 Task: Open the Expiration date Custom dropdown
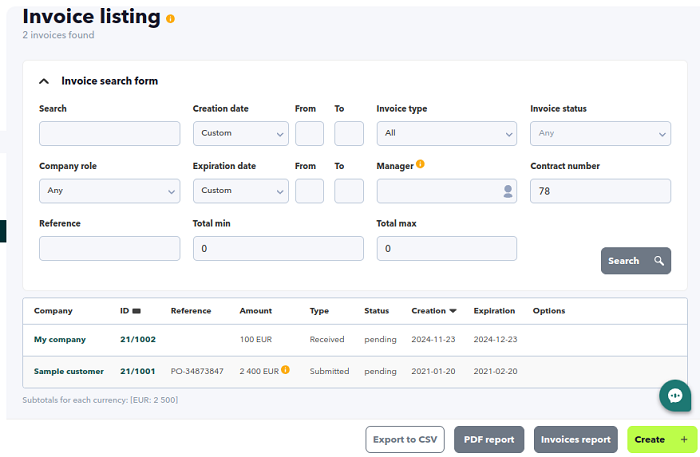pyautogui.click(x=241, y=191)
